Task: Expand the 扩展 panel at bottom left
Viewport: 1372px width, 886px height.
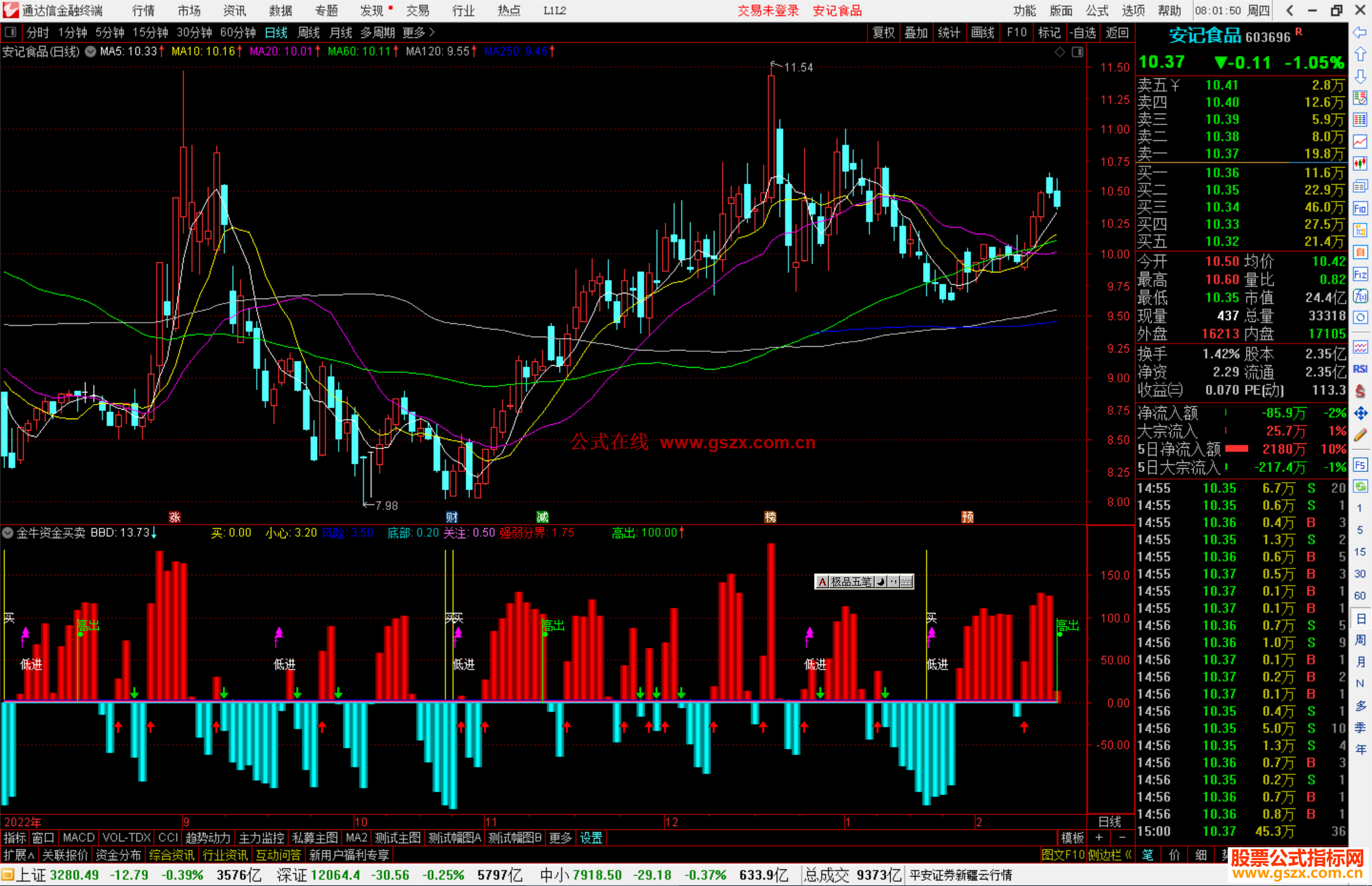Action: point(18,855)
